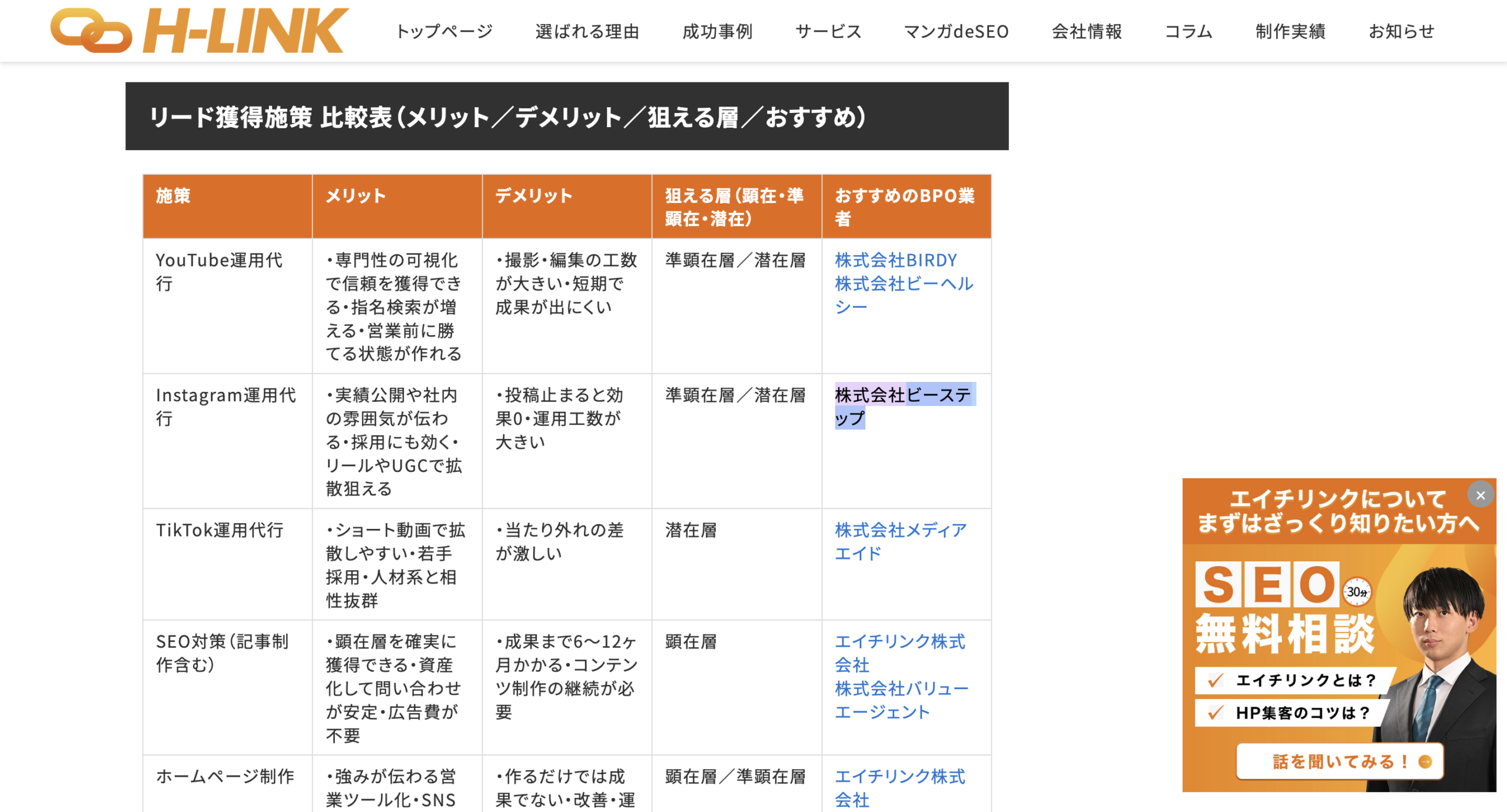Open 制作実績 page
Screen dimensions: 1507x812
tap(1290, 31)
